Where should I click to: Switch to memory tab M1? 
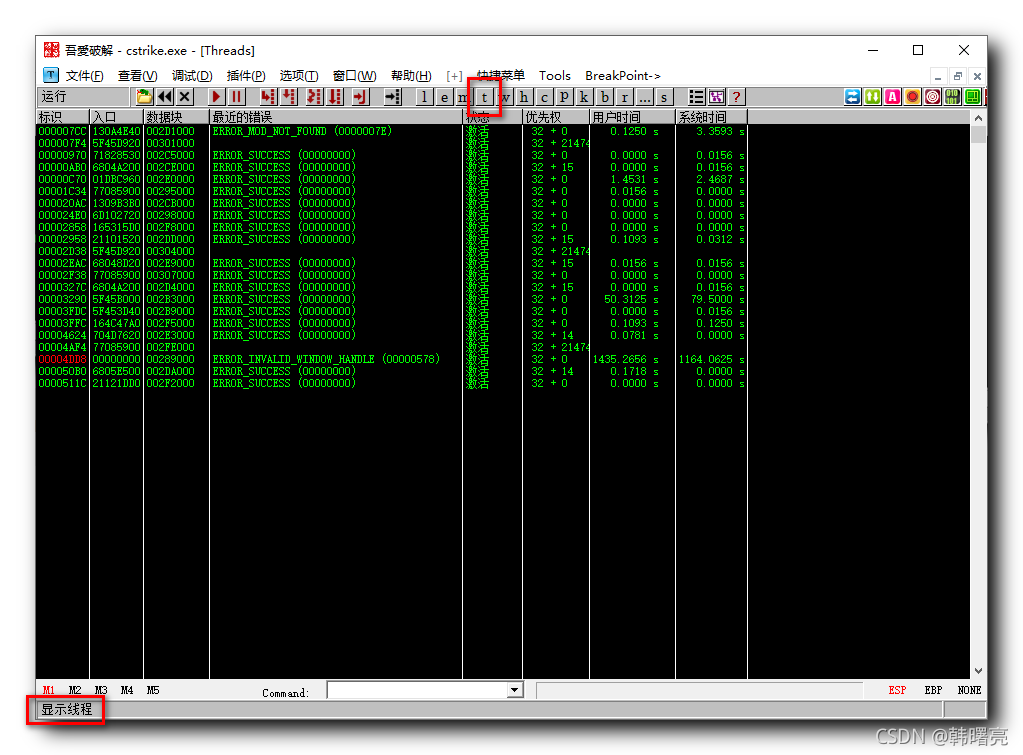coord(49,690)
